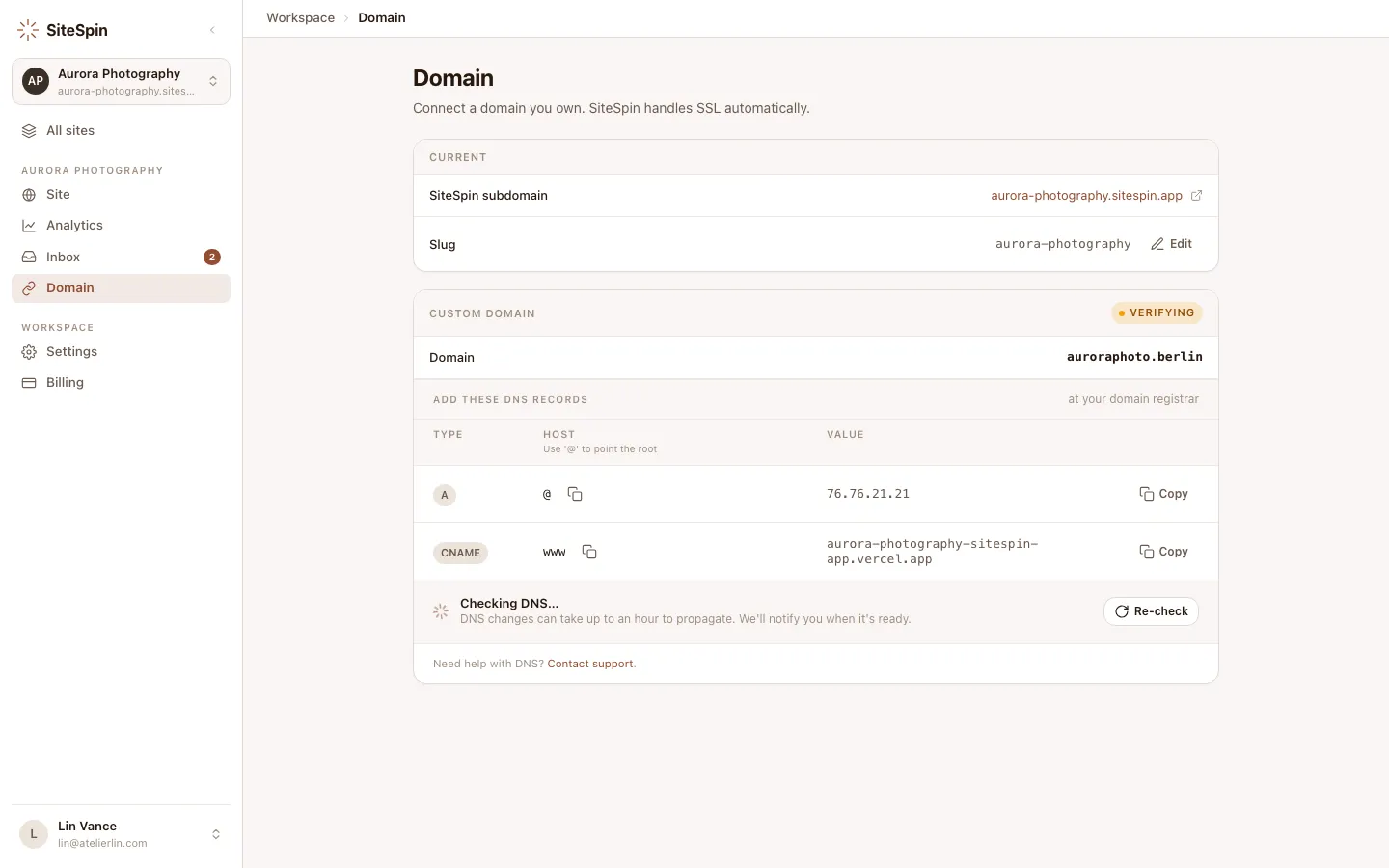The height and width of the screenshot is (868, 1389).
Task: Open the aurora-photography.sitespin.app link
Action: pyautogui.click(x=1086, y=196)
